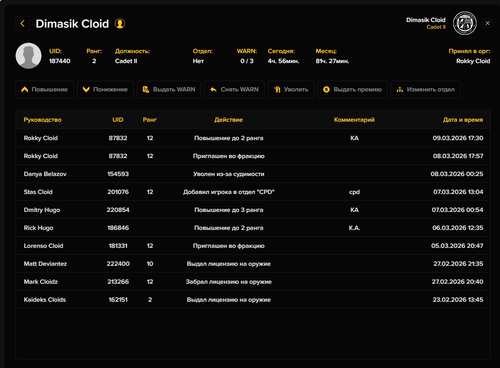Click the date 23.02.2026 13:45
500x368 pixels.
458,300
